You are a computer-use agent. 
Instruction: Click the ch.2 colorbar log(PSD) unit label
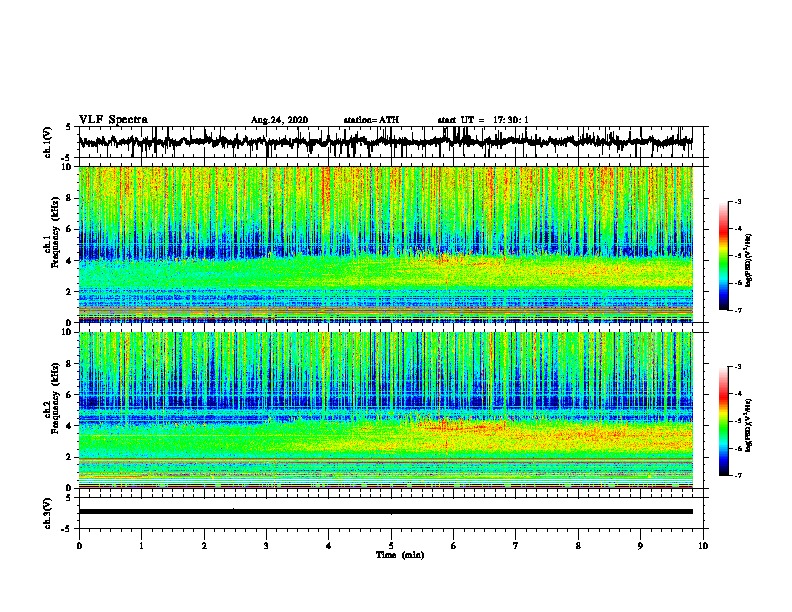coord(749,425)
